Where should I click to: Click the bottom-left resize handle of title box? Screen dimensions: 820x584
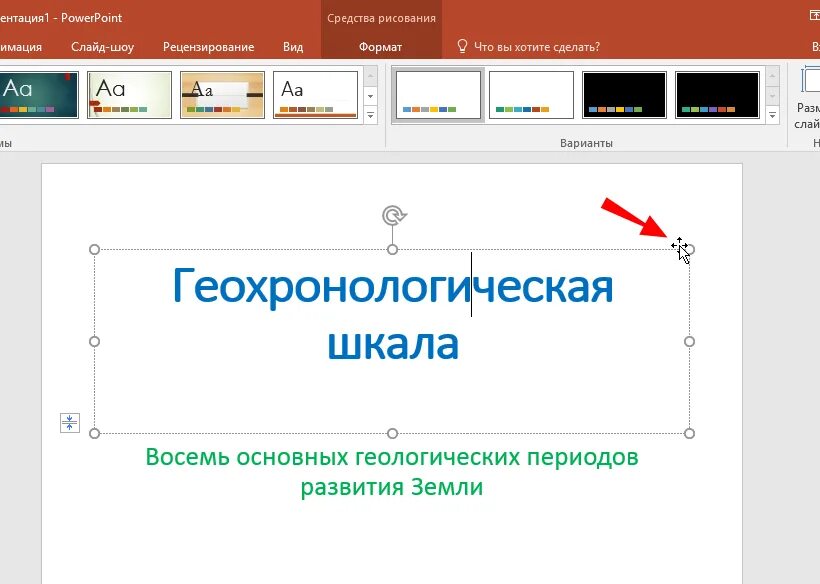pos(95,433)
